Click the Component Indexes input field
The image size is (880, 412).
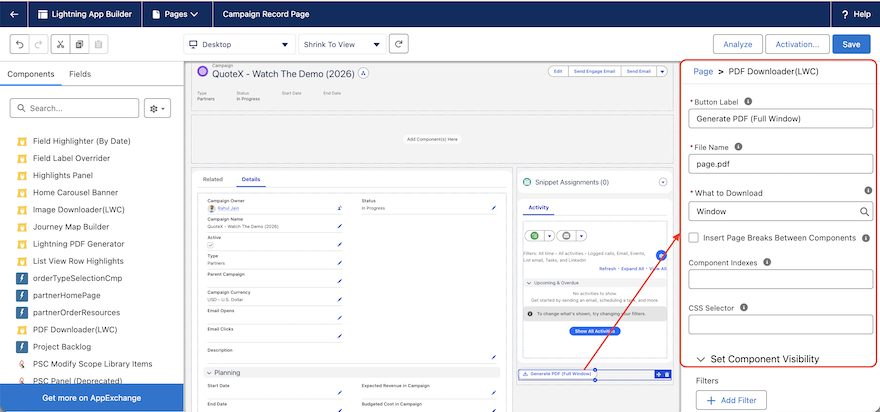tap(781, 279)
